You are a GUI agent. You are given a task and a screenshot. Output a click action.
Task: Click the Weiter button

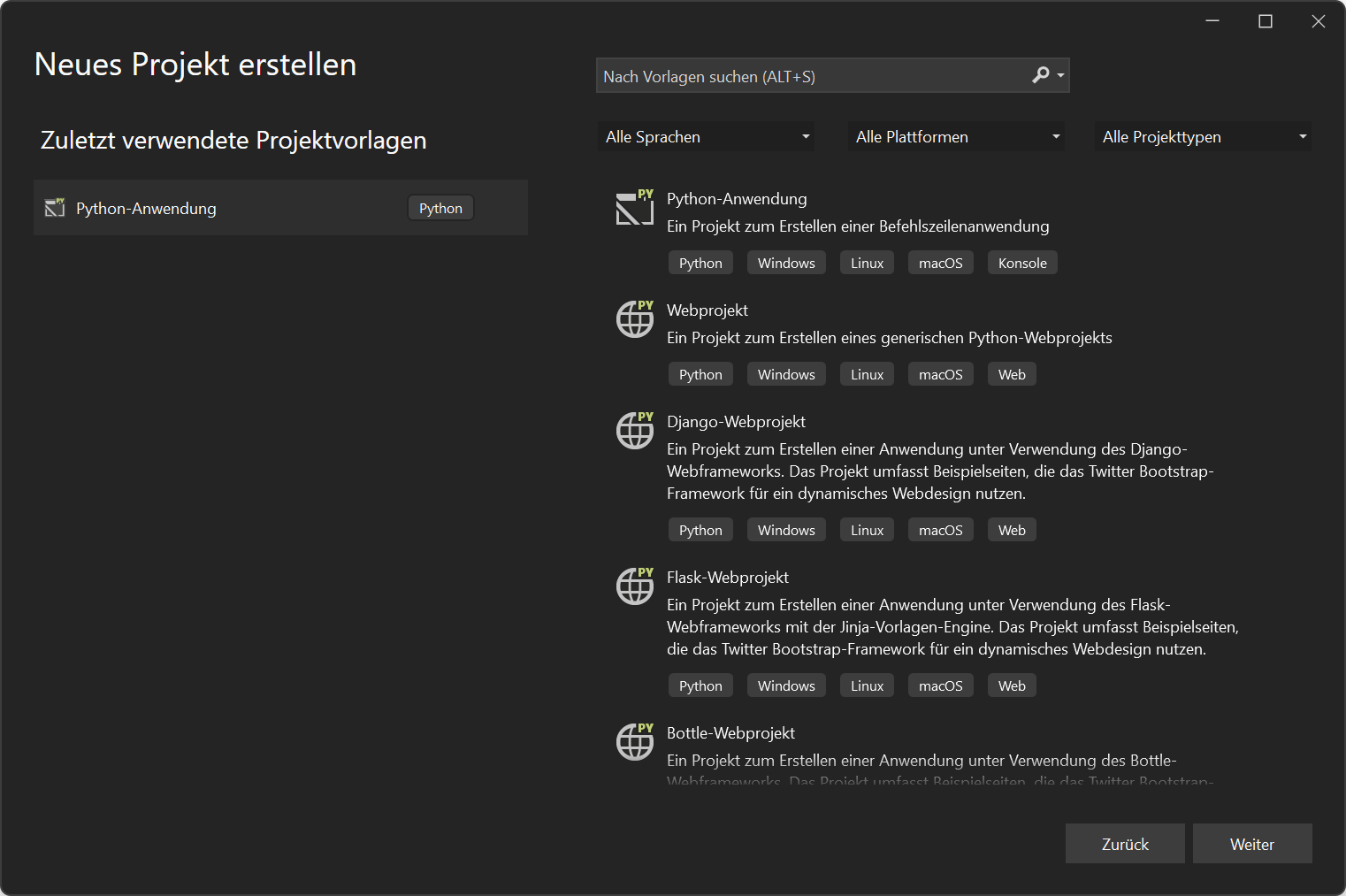(1252, 843)
